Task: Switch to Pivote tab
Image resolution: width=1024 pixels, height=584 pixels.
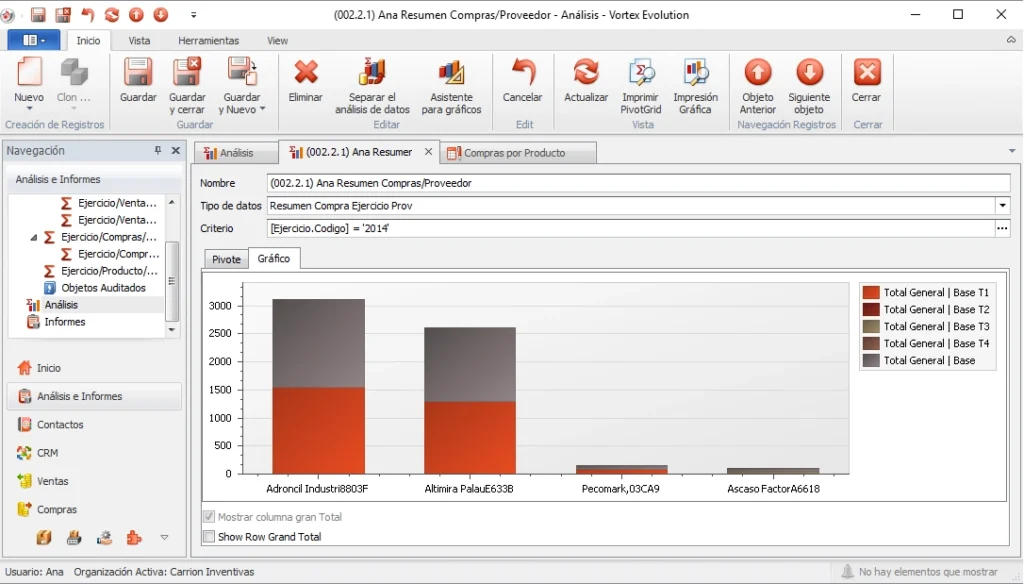Action: point(226,259)
